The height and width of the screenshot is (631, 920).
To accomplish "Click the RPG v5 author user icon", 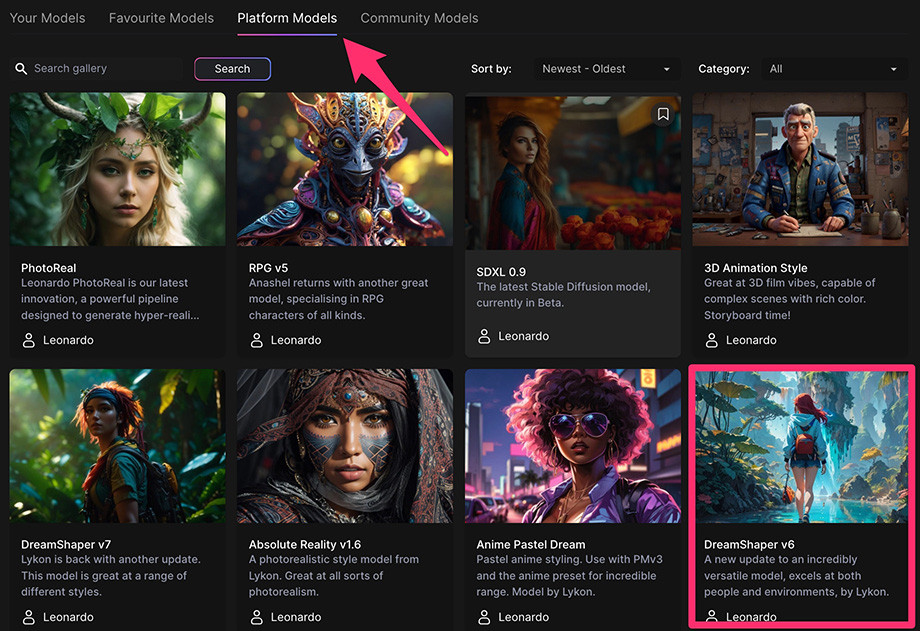I will pos(256,340).
